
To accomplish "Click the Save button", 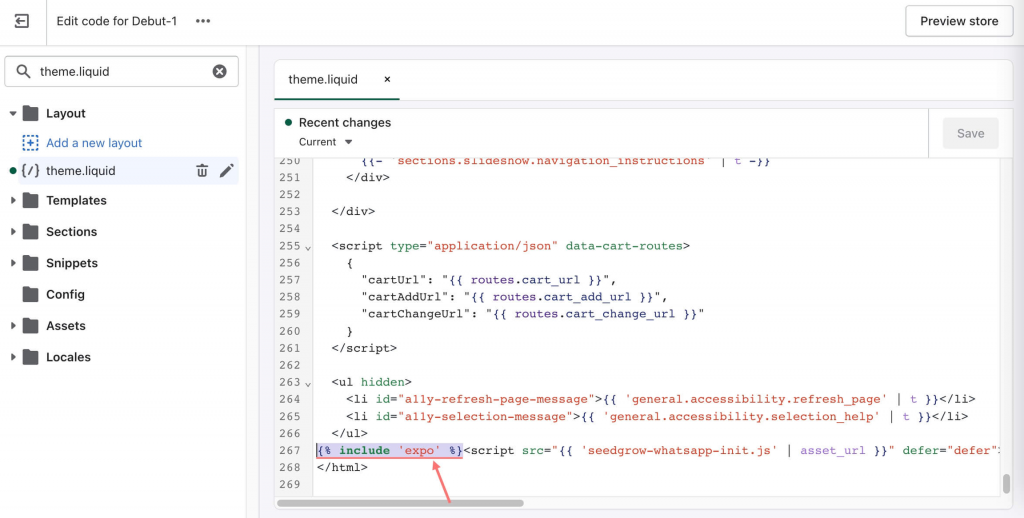I will (970, 133).
